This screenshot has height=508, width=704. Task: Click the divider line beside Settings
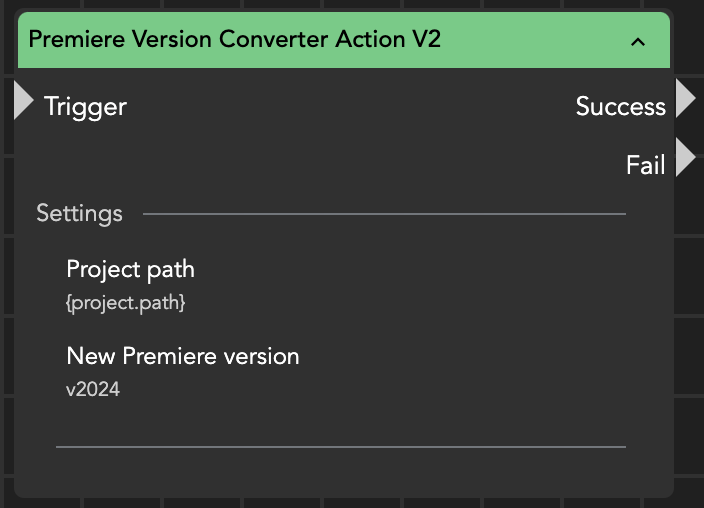[384, 213]
